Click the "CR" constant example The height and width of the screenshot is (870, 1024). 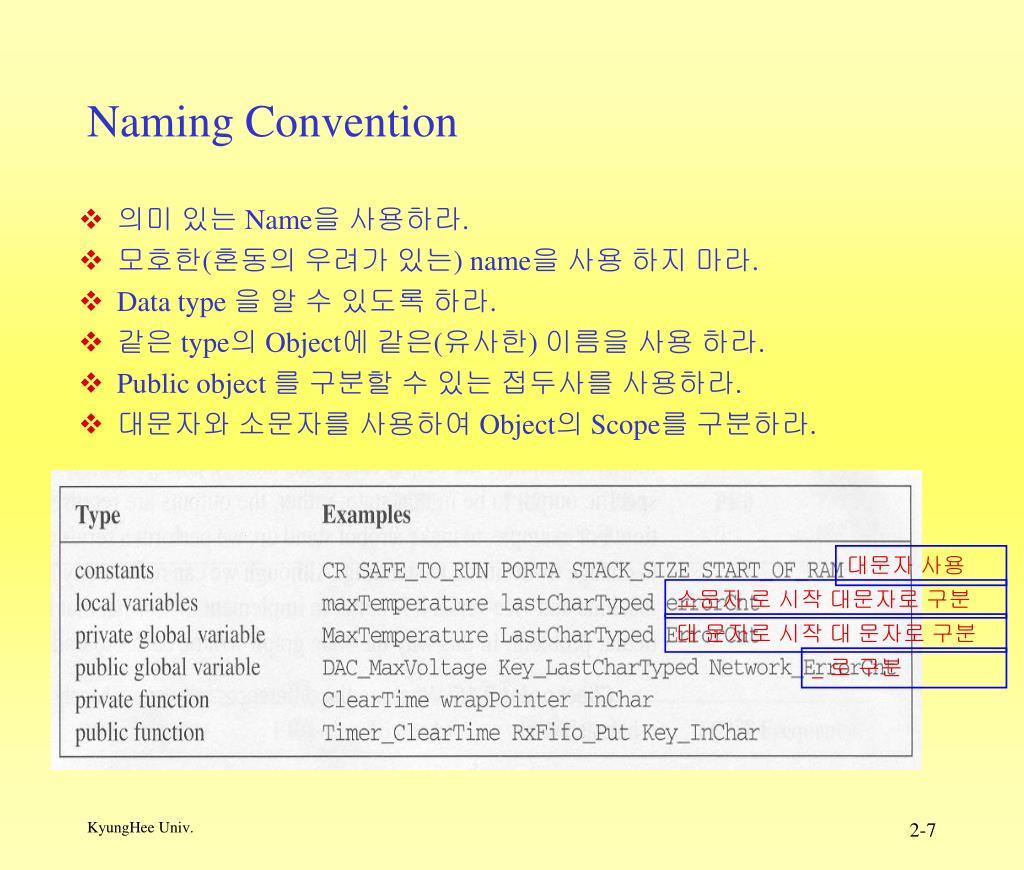point(334,571)
